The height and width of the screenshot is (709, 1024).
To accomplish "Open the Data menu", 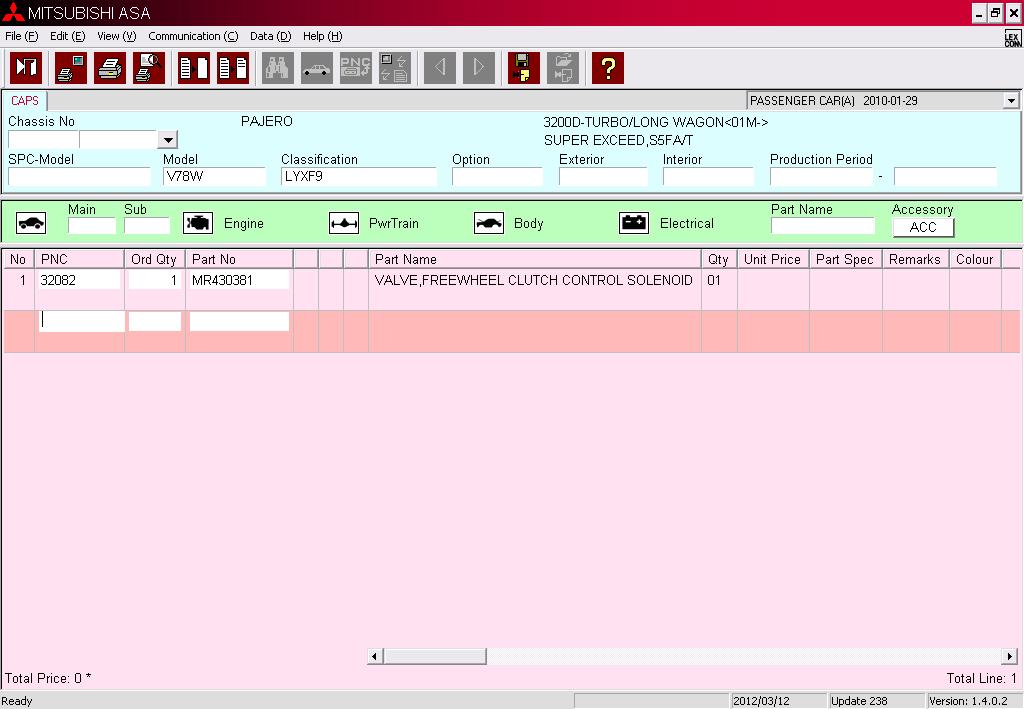I will point(270,36).
